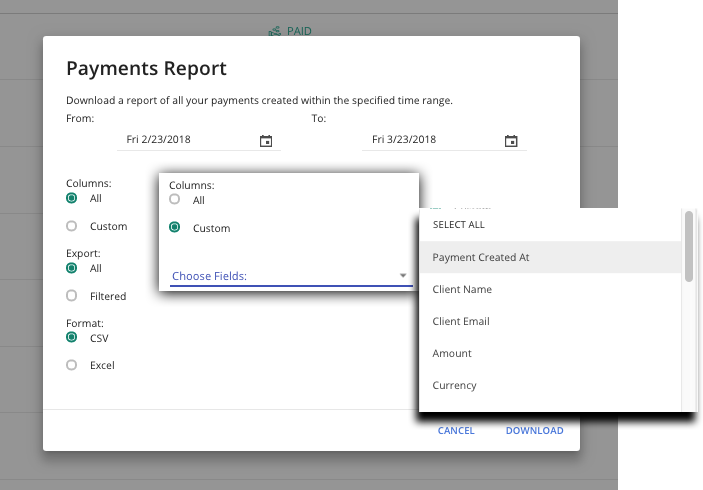Pick Currency field

(550, 385)
